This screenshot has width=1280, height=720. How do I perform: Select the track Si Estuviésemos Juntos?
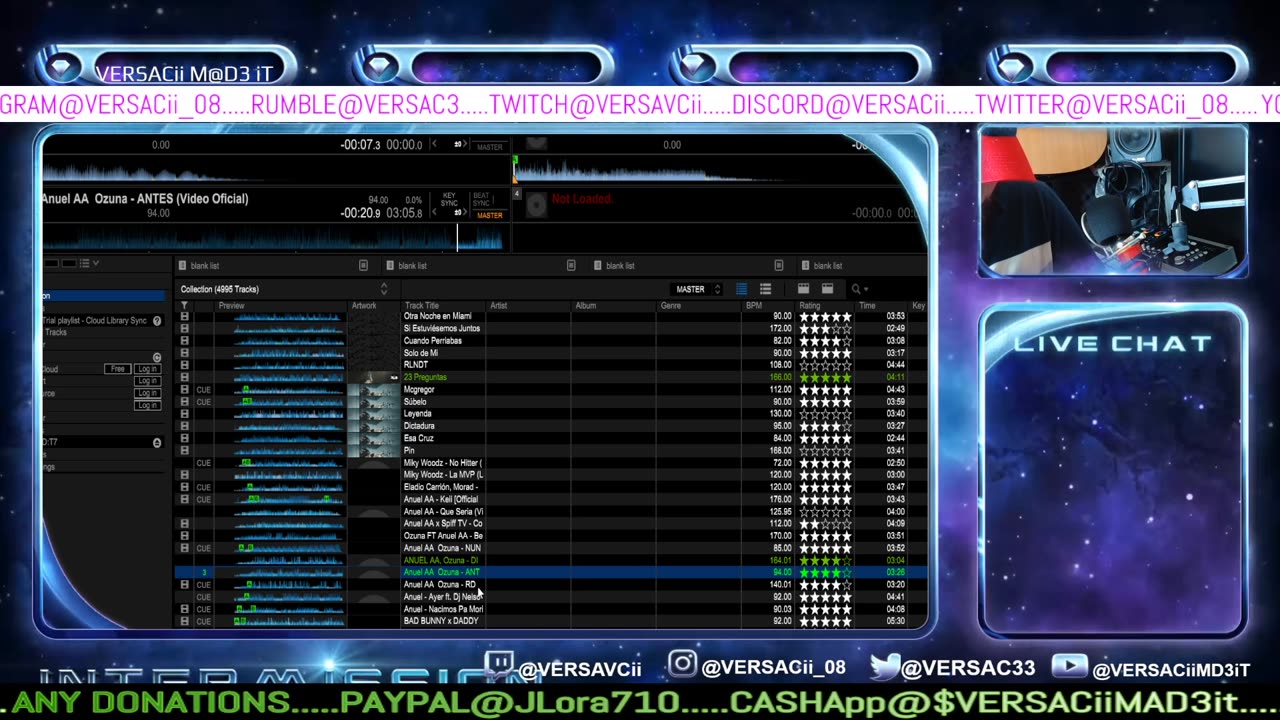click(x=442, y=328)
